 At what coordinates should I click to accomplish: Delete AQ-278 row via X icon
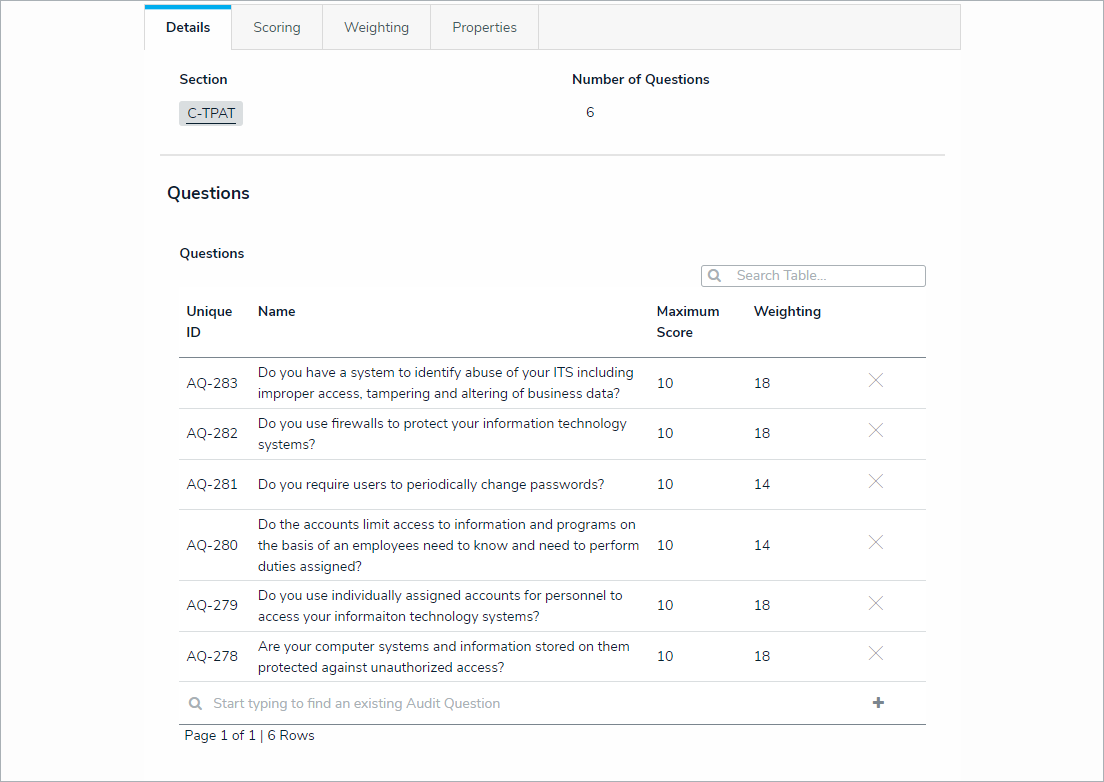tap(875, 653)
